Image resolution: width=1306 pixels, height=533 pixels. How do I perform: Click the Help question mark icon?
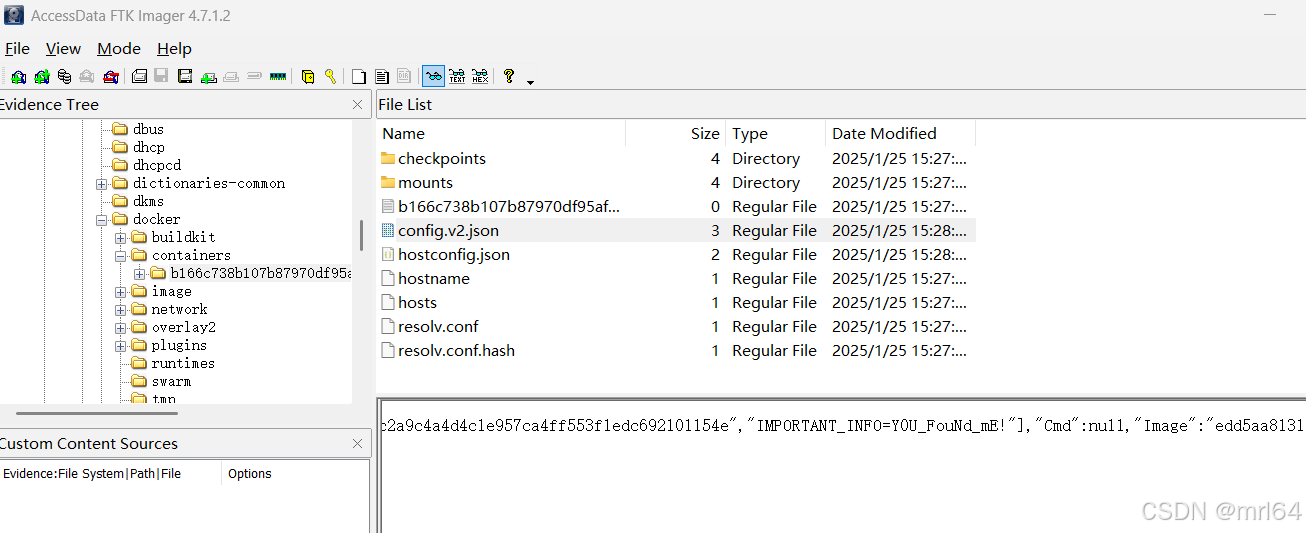(x=509, y=76)
